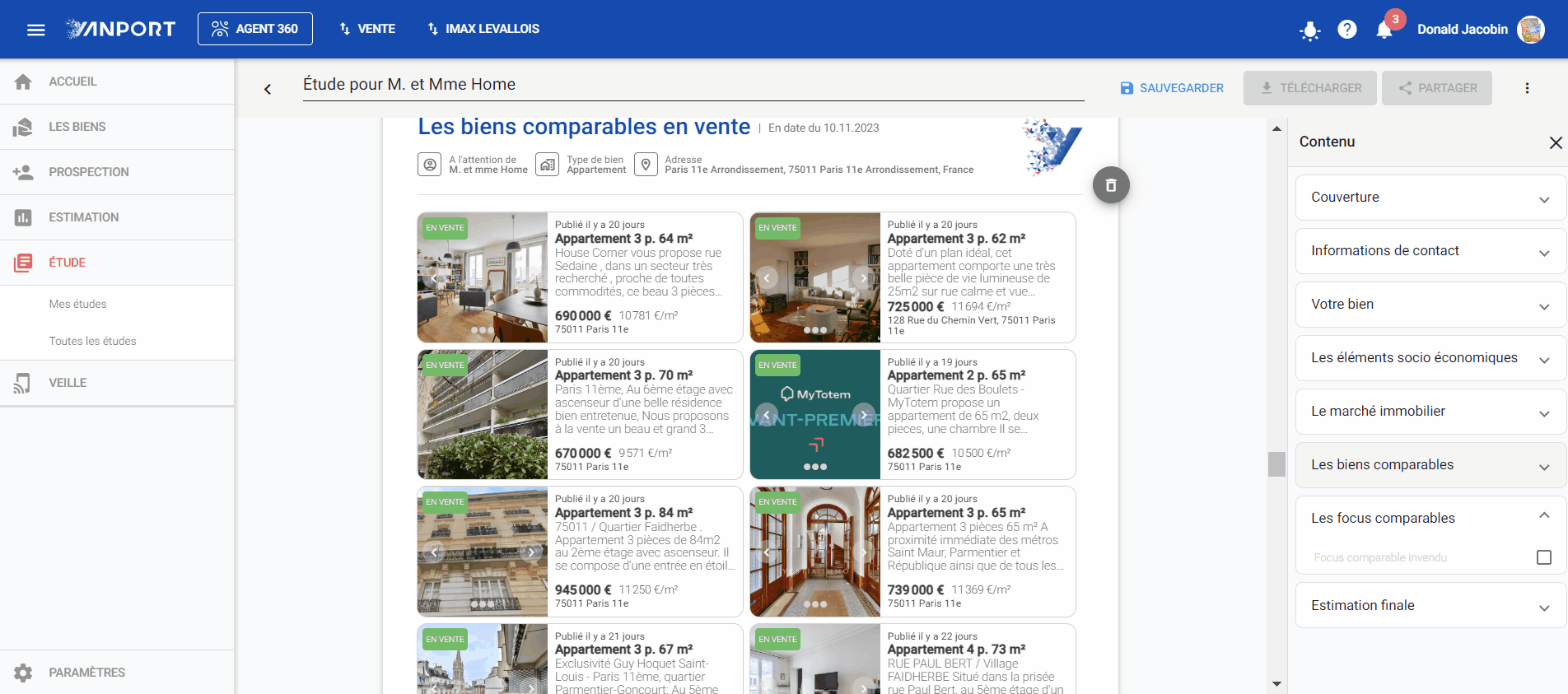Click the address location pin icon

[646, 165]
